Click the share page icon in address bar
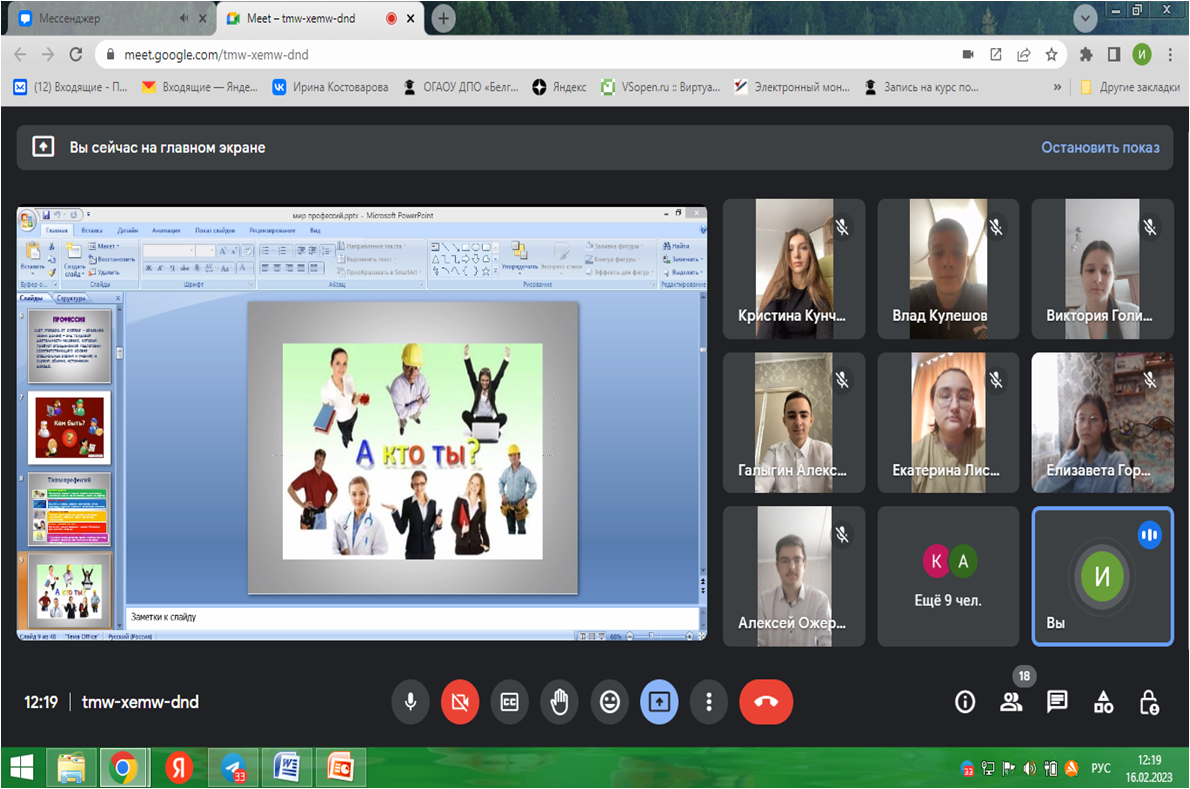 pyautogui.click(x=1024, y=55)
